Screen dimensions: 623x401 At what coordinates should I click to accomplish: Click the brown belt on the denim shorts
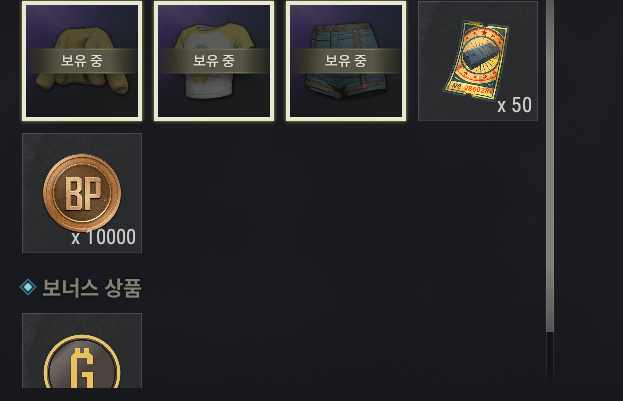tap(345, 28)
